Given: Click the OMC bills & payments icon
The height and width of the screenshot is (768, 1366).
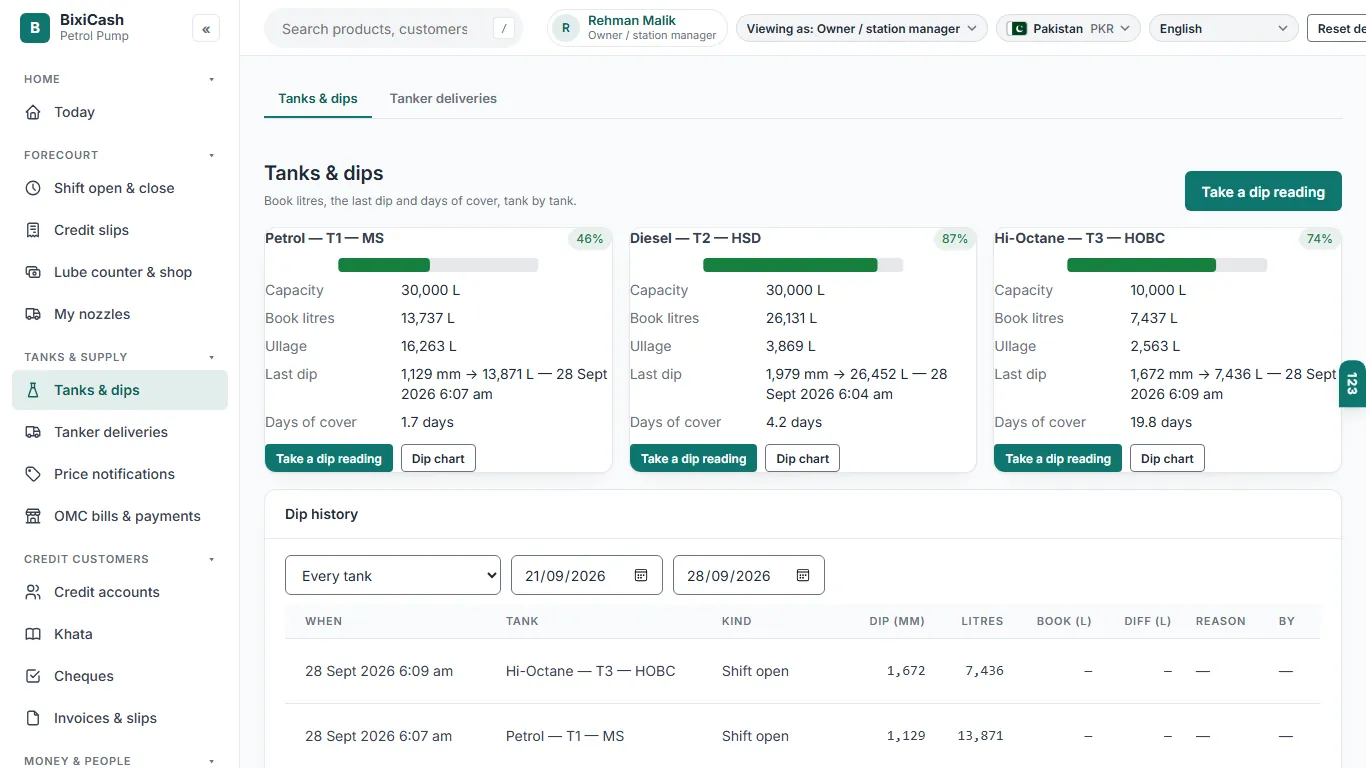Looking at the screenshot, I should [33, 516].
